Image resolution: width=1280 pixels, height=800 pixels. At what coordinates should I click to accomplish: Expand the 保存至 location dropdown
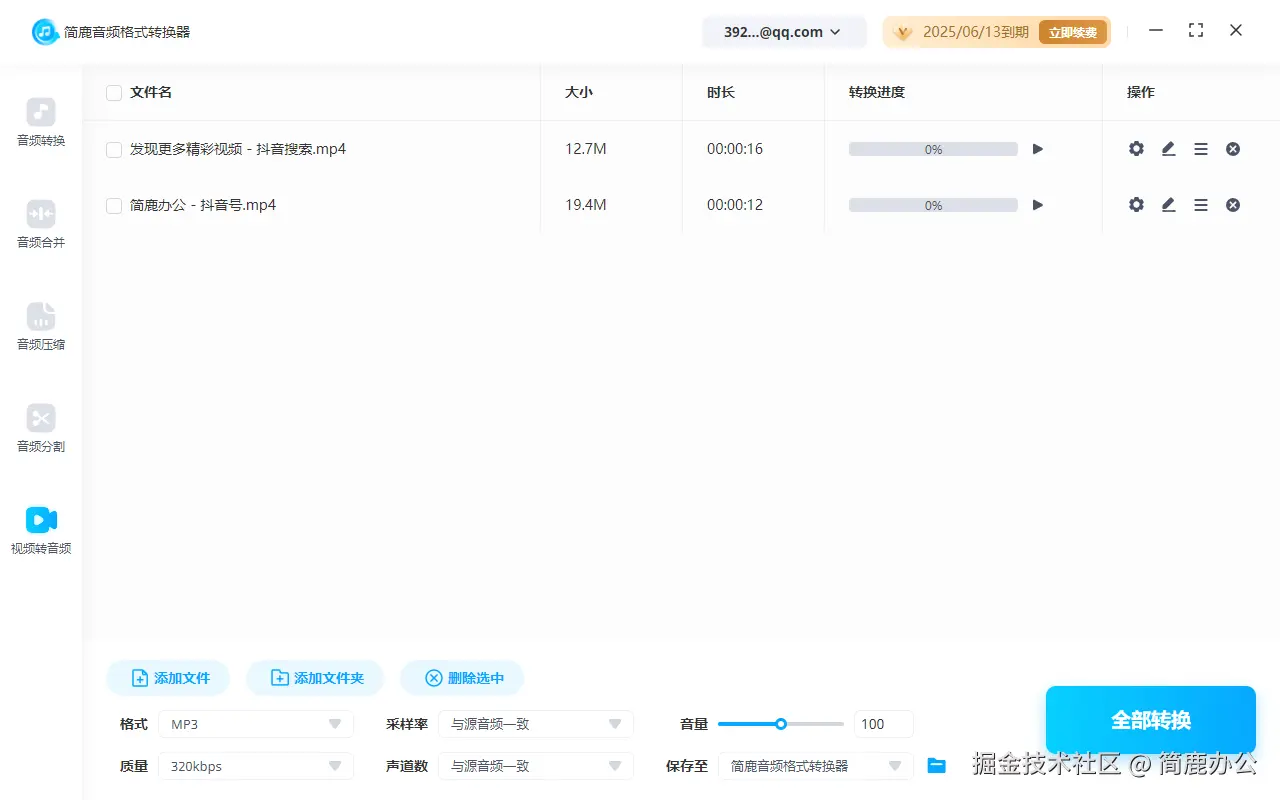point(816,766)
